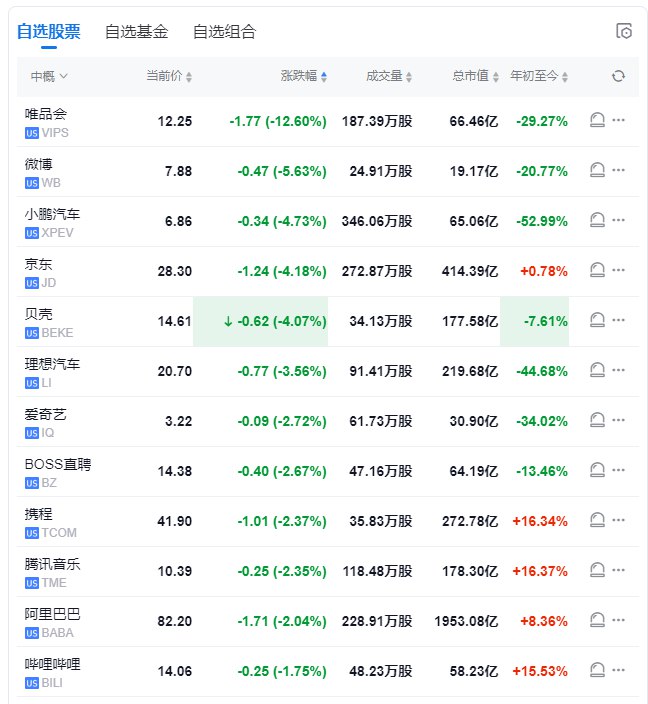
Task: Open more options for 微博 row
Action: pos(618,170)
